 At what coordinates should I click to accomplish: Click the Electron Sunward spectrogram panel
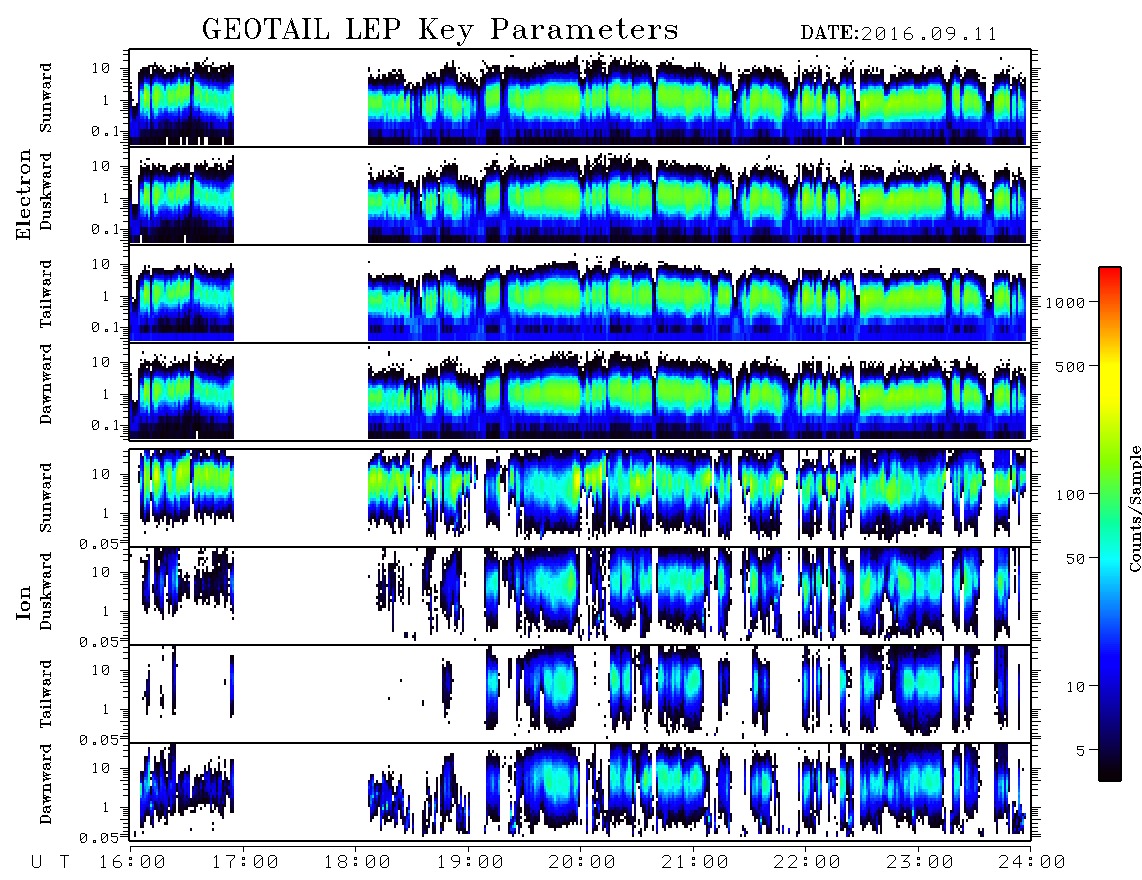point(580,98)
